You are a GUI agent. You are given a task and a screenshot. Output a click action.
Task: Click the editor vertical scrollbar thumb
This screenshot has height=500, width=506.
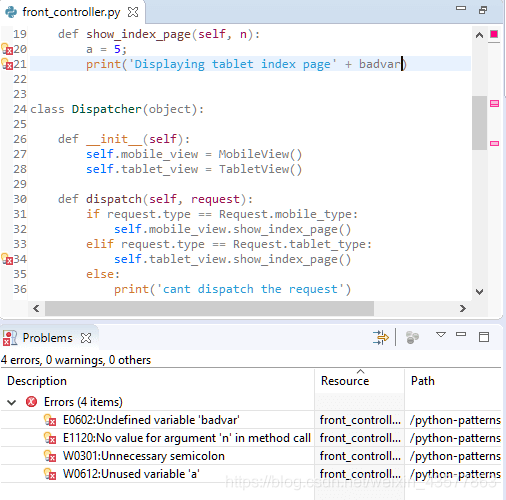click(479, 123)
